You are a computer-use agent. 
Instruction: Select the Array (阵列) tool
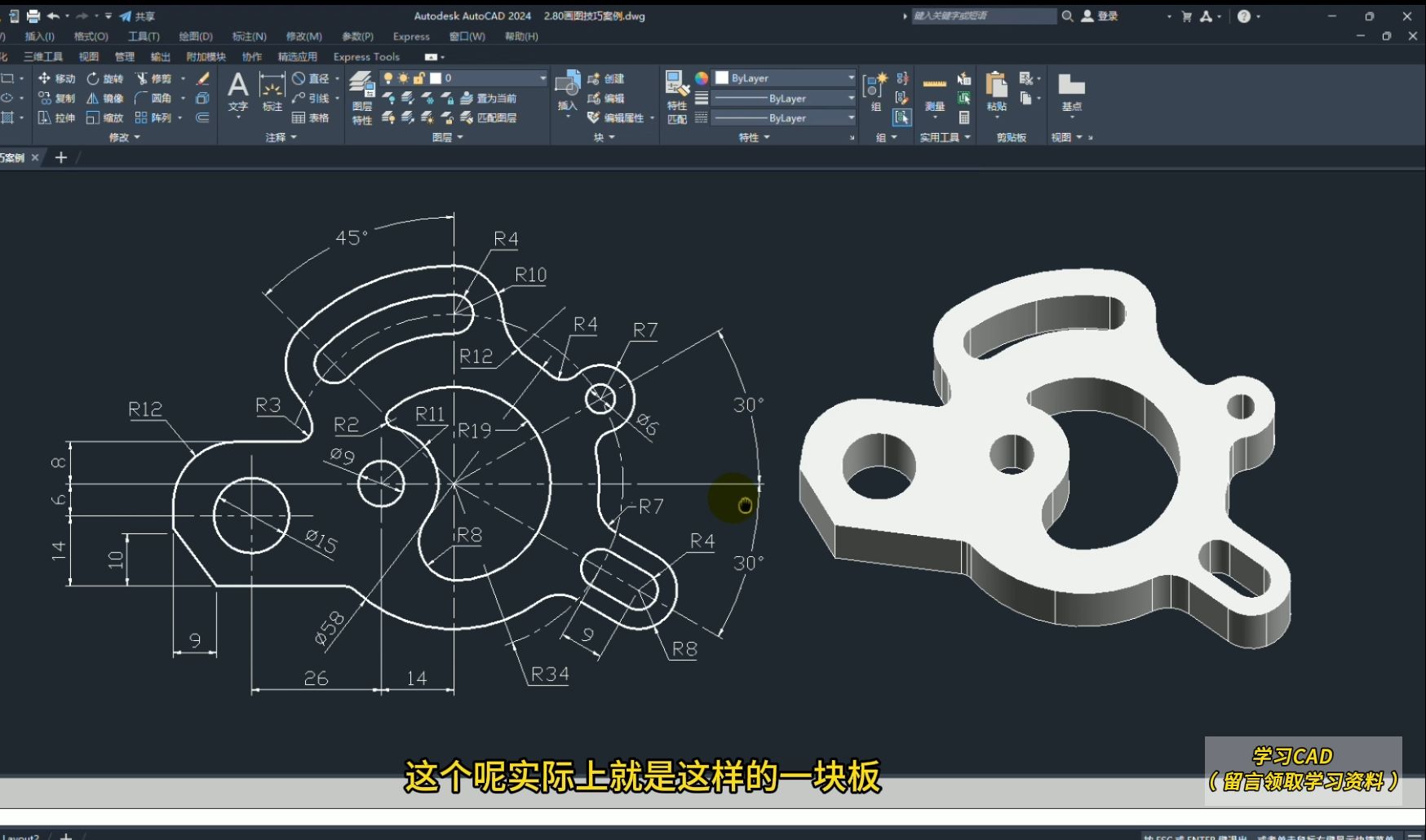[153, 117]
